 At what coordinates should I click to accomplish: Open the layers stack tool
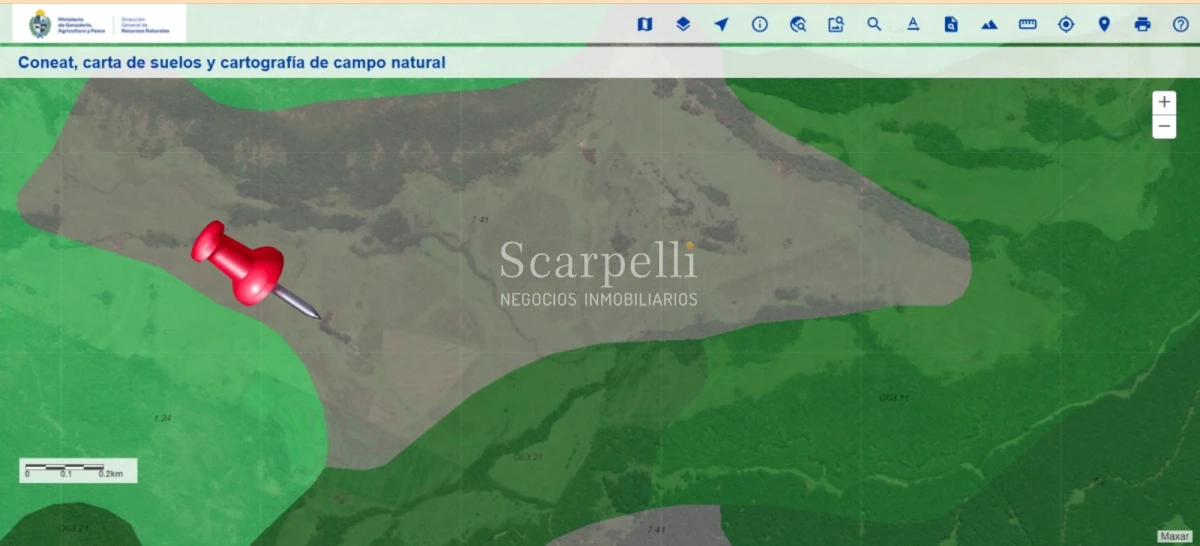[683, 24]
